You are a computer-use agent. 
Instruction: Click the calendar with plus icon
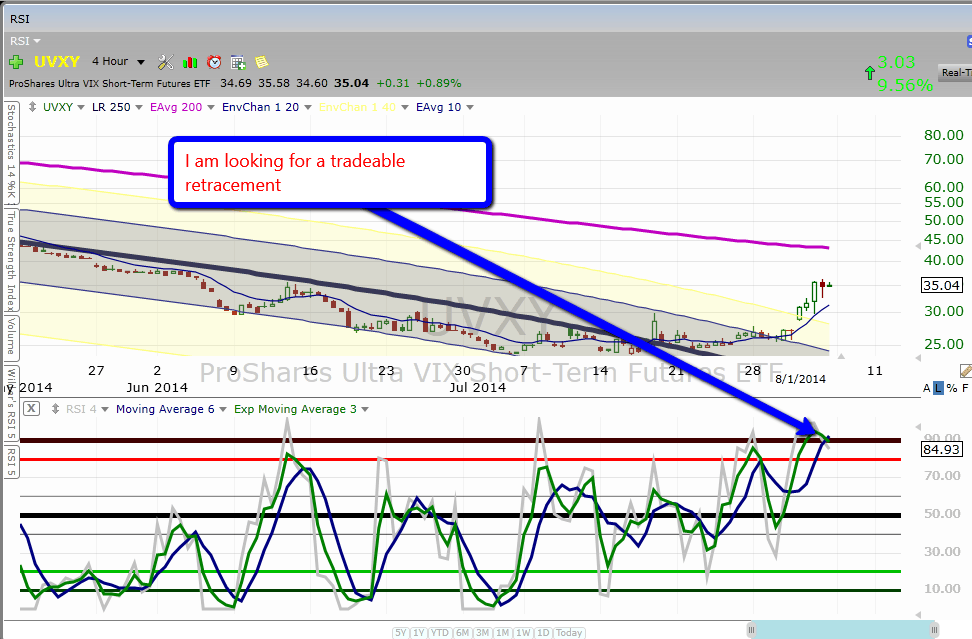click(238, 62)
